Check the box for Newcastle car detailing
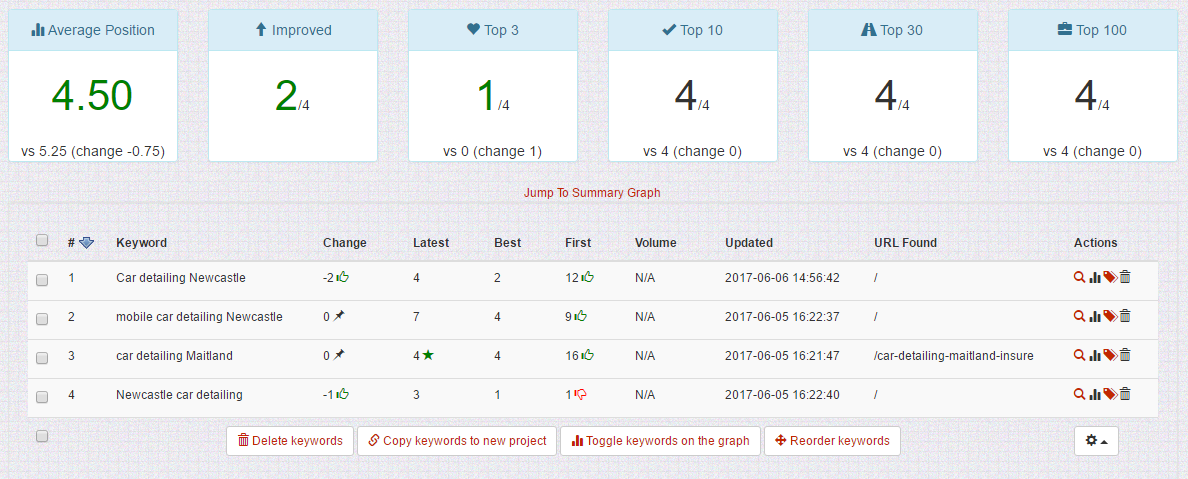 click(42, 396)
